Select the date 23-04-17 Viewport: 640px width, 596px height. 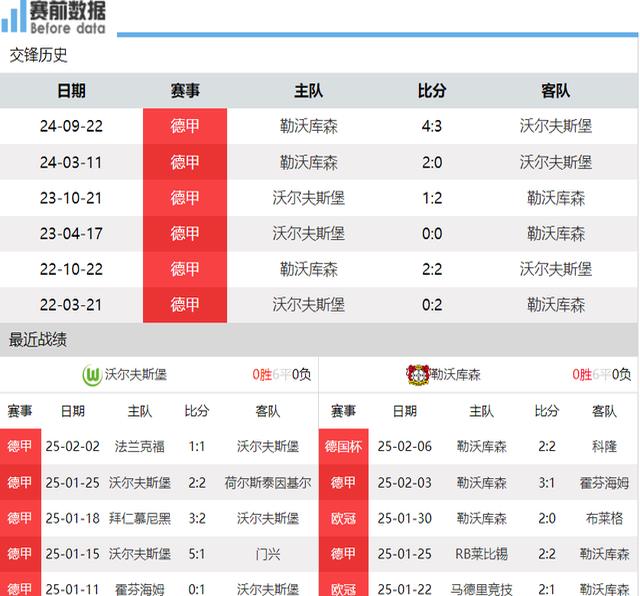pyautogui.click(x=71, y=234)
